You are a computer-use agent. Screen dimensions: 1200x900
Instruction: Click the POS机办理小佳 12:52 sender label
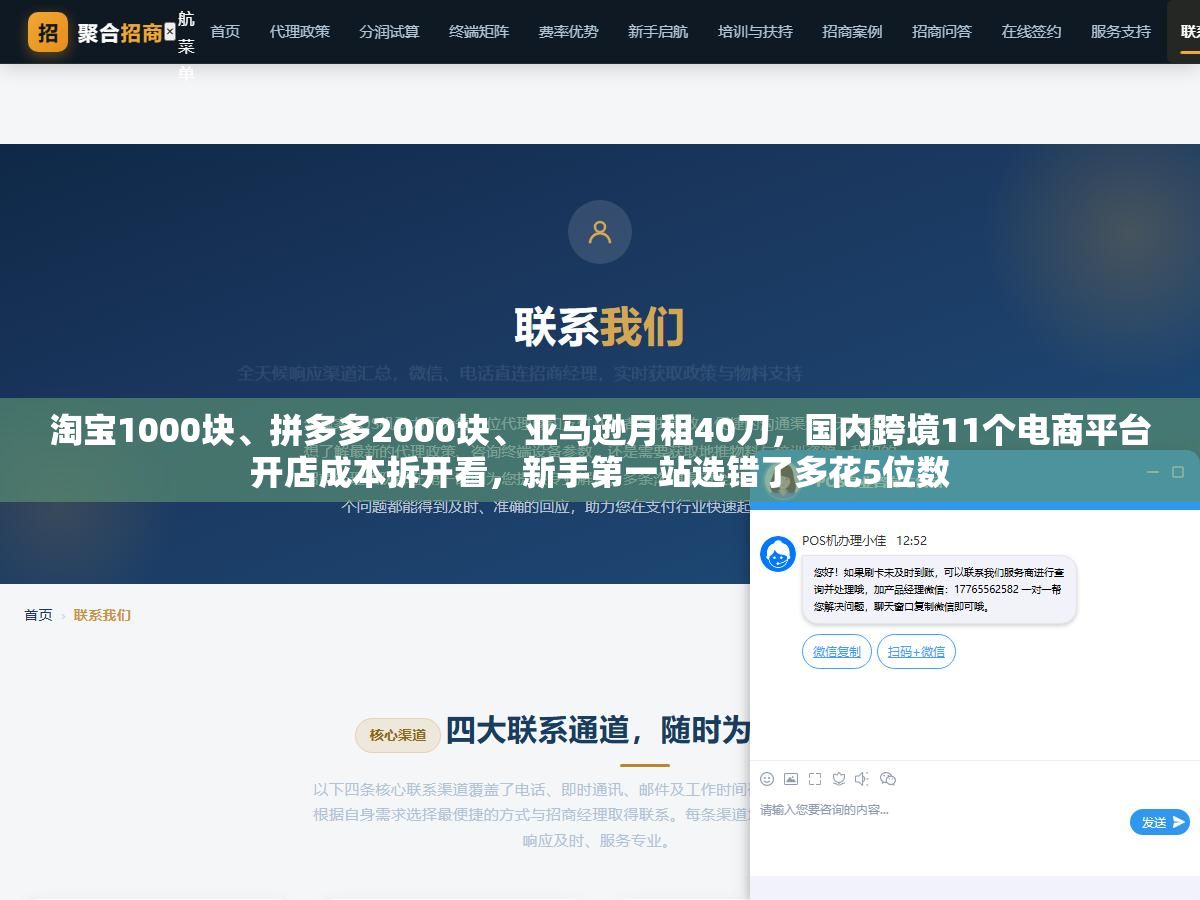point(864,540)
